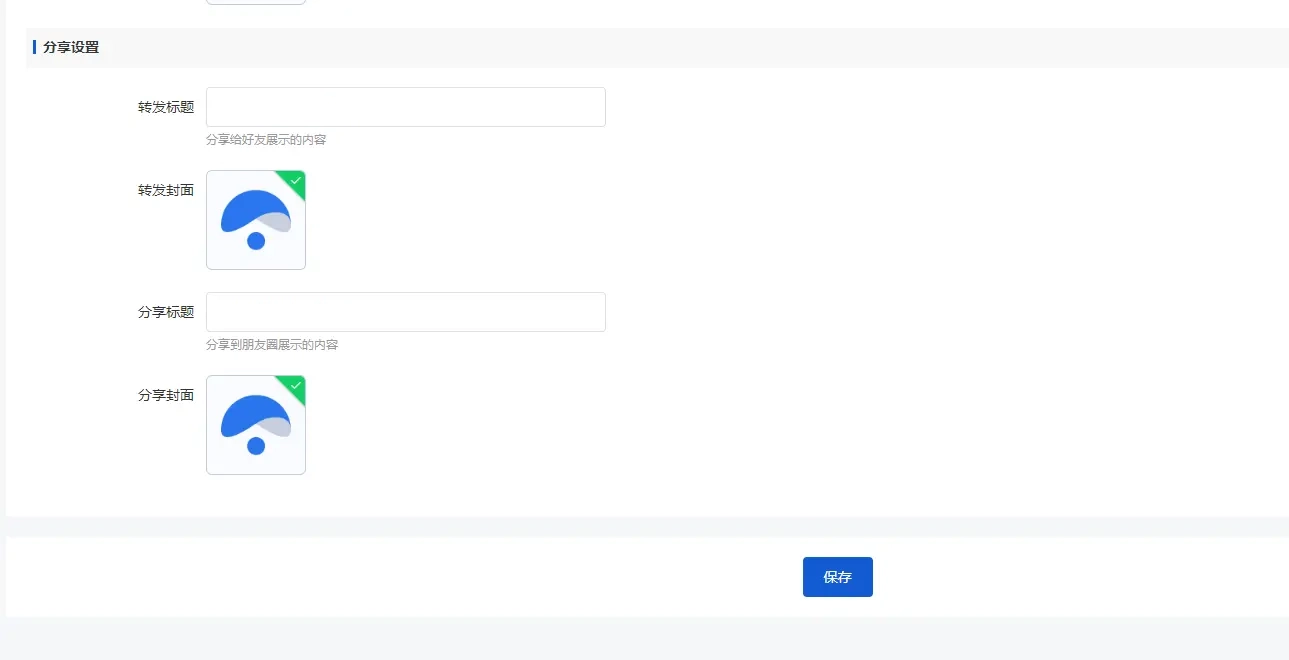Open the 分享封面 cover image thumbnail
Image resolution: width=1289 pixels, height=660 pixels.
[256, 425]
